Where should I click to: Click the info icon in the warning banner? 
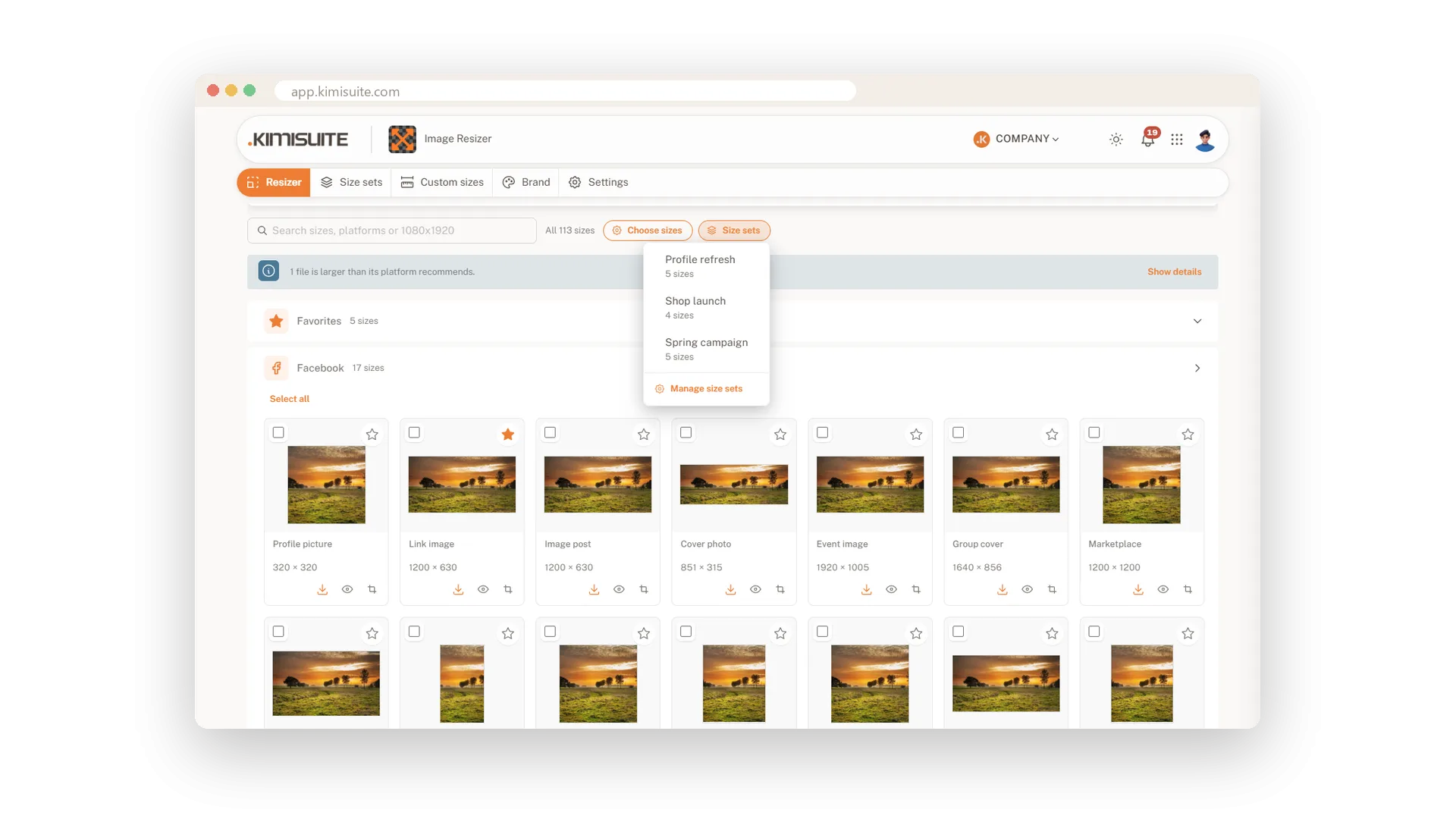coord(268,271)
